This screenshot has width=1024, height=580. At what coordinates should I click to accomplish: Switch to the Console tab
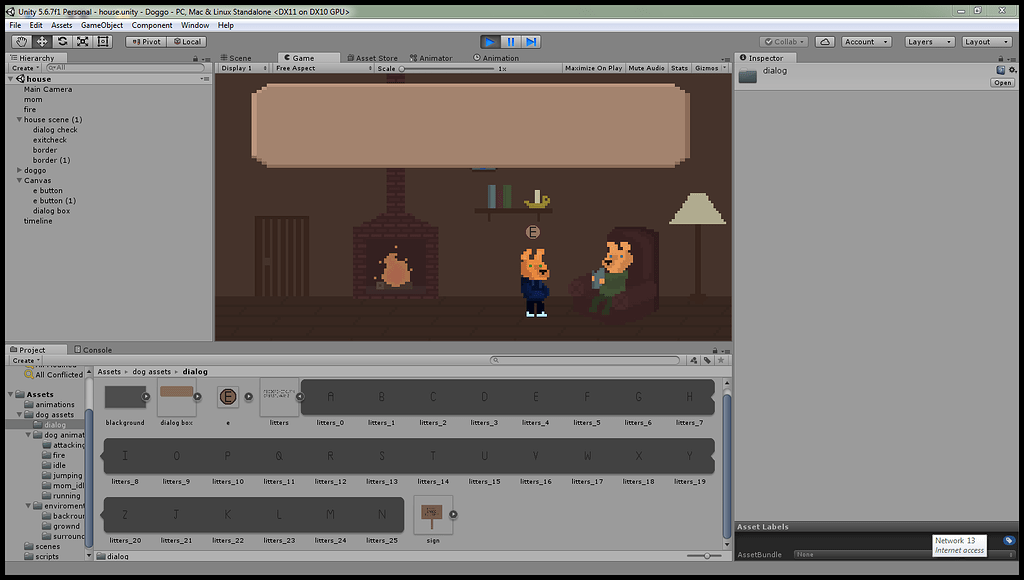93,350
